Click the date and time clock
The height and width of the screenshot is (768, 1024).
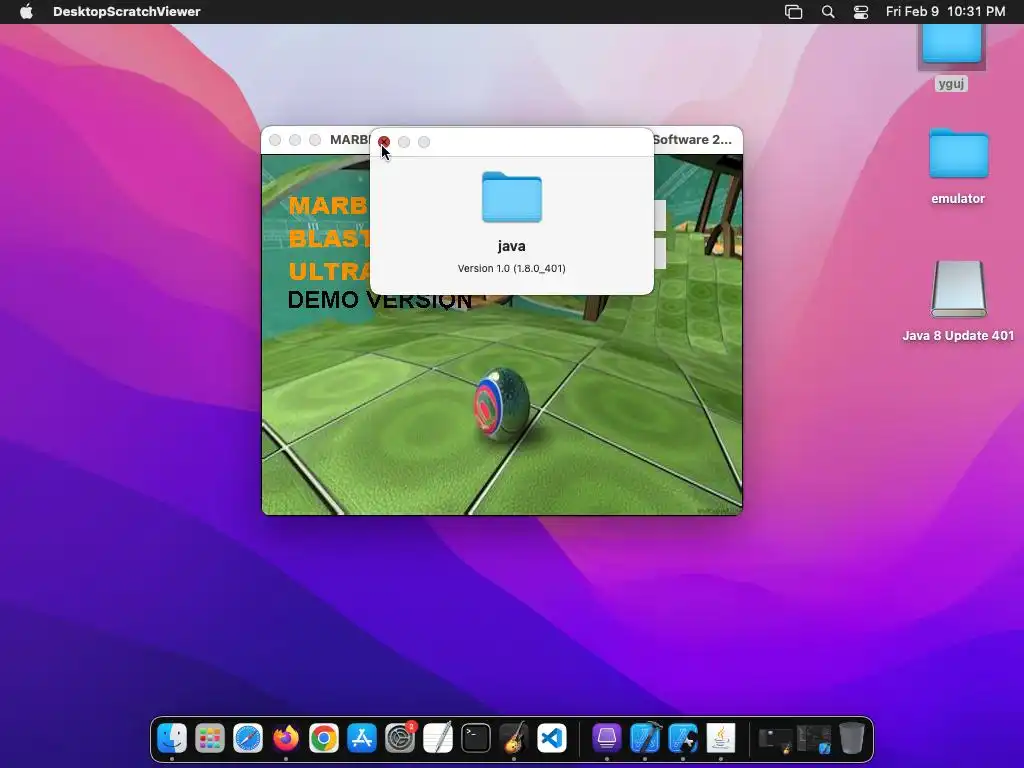click(x=945, y=12)
